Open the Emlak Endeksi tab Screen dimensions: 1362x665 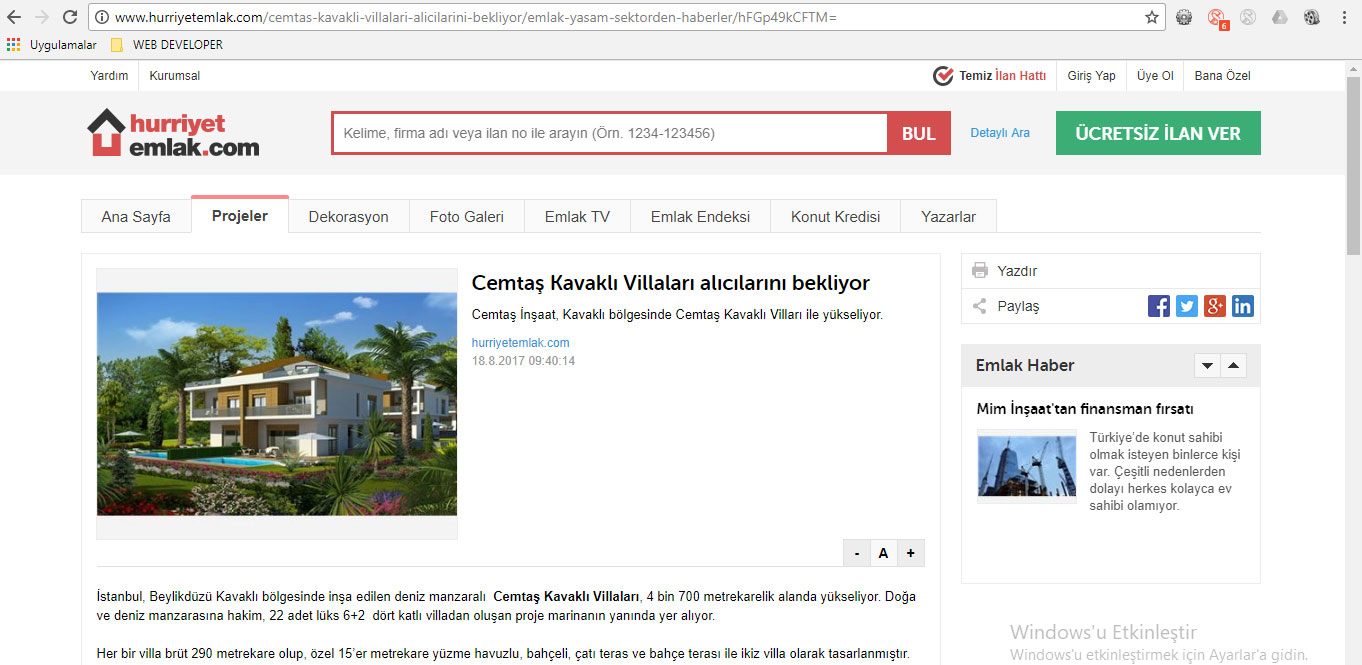(x=700, y=216)
